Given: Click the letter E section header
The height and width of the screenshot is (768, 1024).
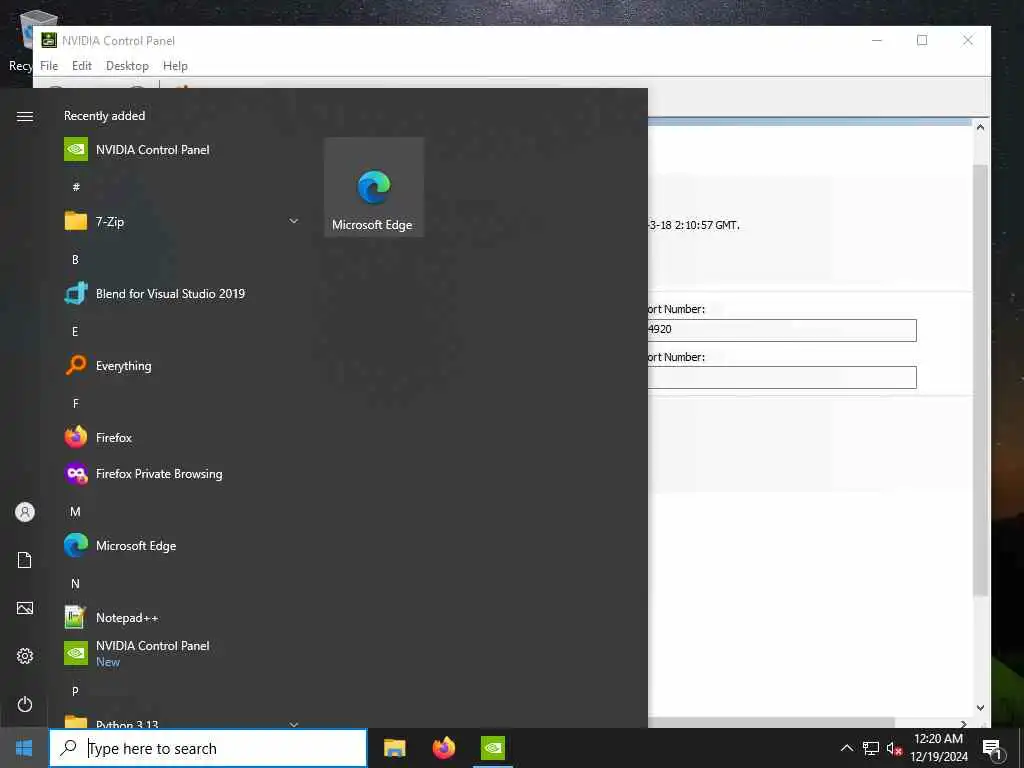Looking at the screenshot, I should [75, 331].
